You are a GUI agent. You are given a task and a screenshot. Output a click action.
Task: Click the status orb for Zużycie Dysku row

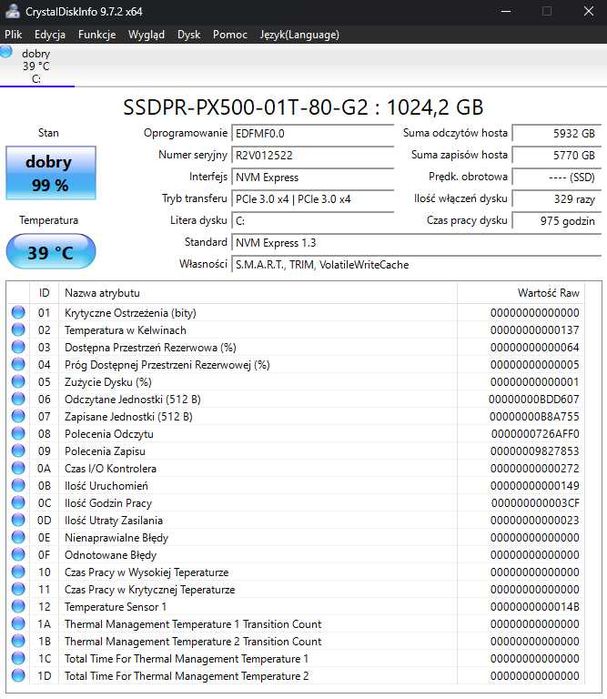click(18, 382)
